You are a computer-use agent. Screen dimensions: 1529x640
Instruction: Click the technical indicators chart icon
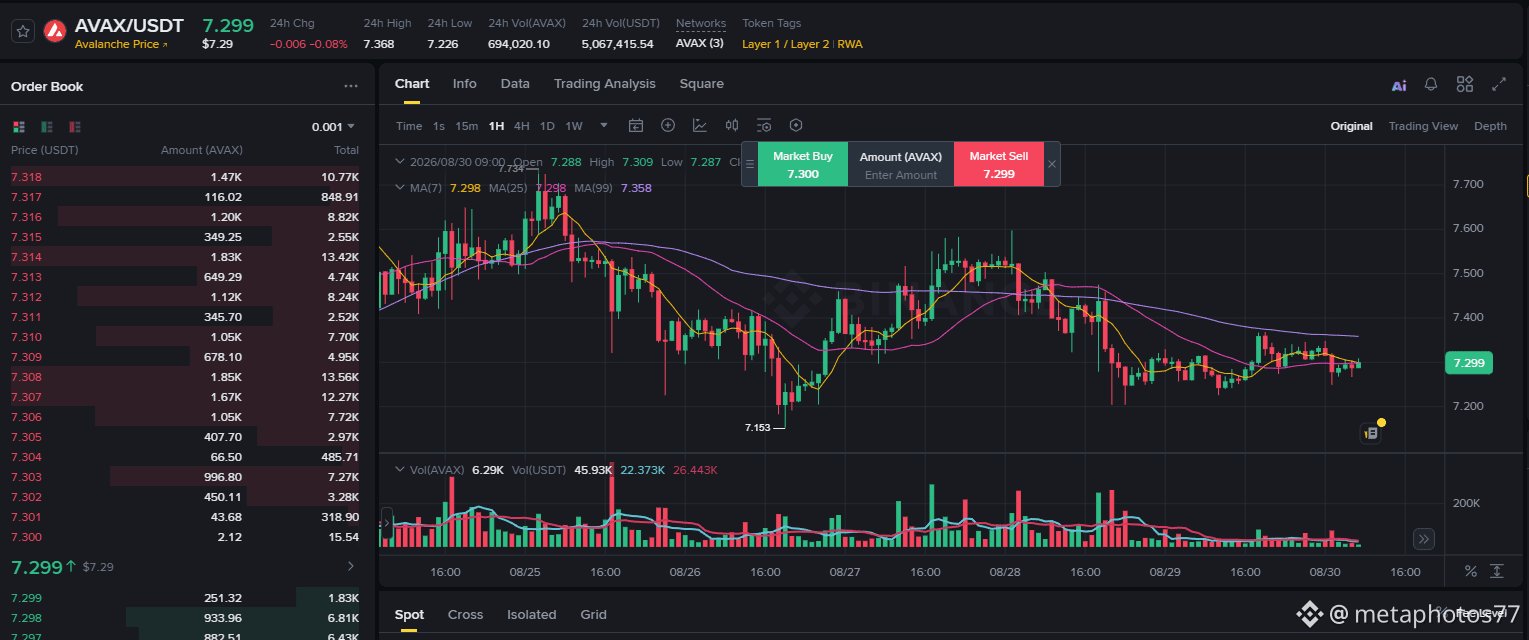(x=700, y=125)
